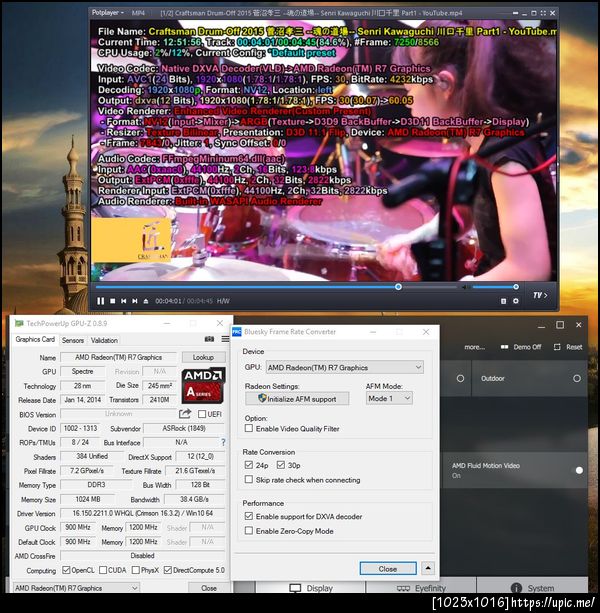Screen dimensions: 600x613
Task: Toggle the UEFI checkbox in GPU-Z
Action: (202, 414)
